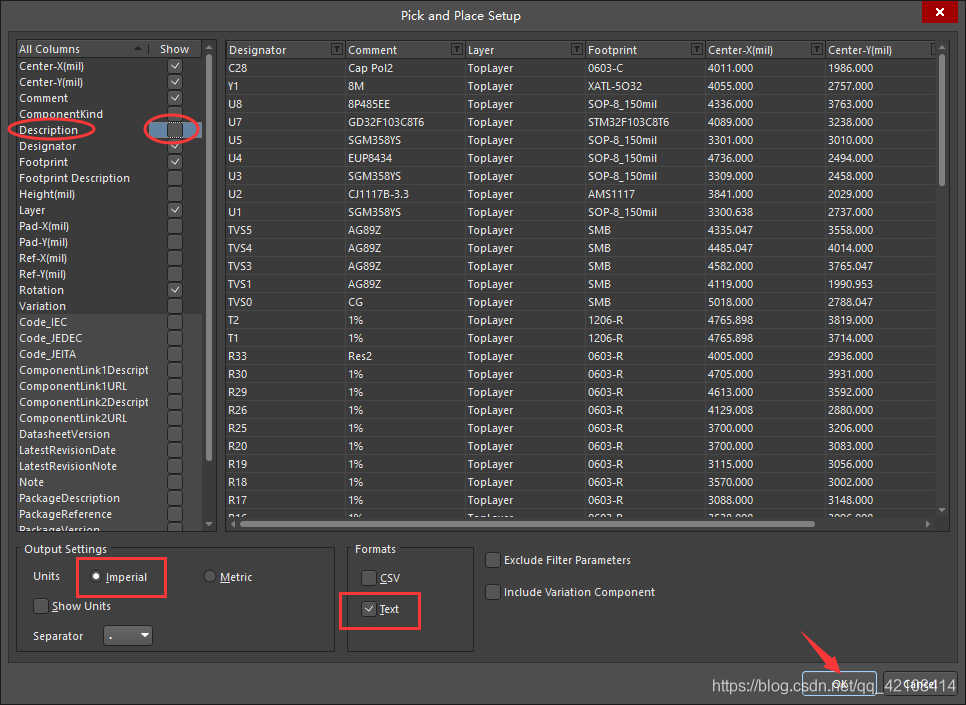Open the Designator column filter icon
966x705 pixels.
(x=337, y=49)
